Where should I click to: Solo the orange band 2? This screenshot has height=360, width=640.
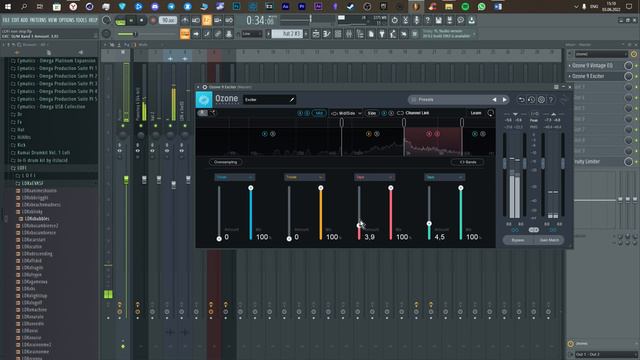377,133
